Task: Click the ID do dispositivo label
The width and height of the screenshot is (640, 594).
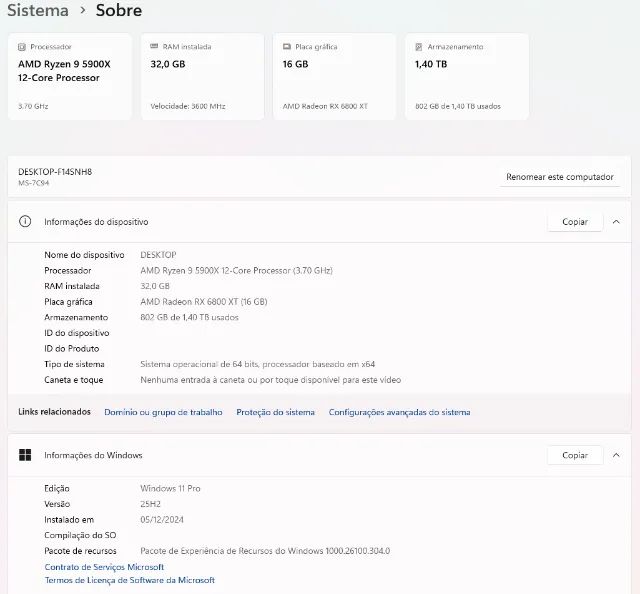Action: [77, 333]
